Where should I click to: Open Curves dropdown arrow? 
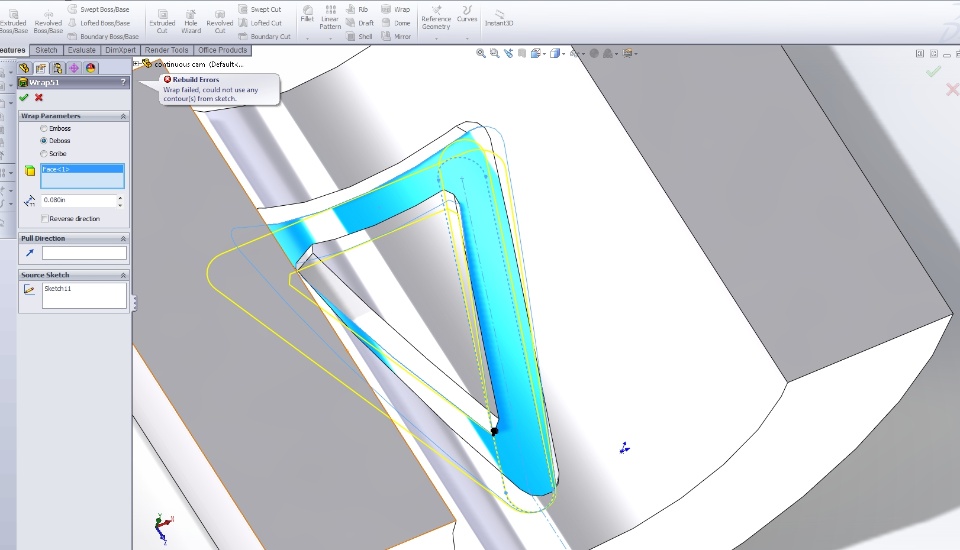(467, 39)
